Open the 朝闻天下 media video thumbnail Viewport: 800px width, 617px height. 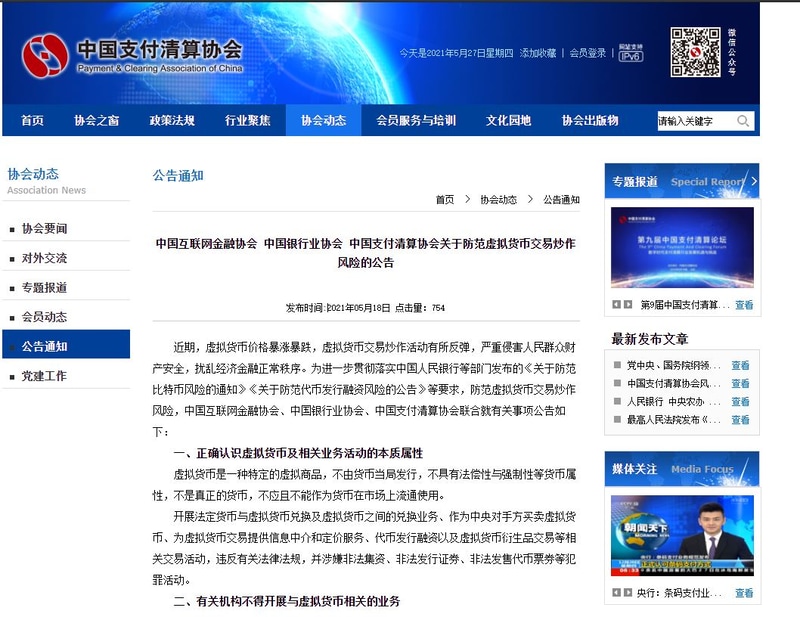(x=682, y=536)
